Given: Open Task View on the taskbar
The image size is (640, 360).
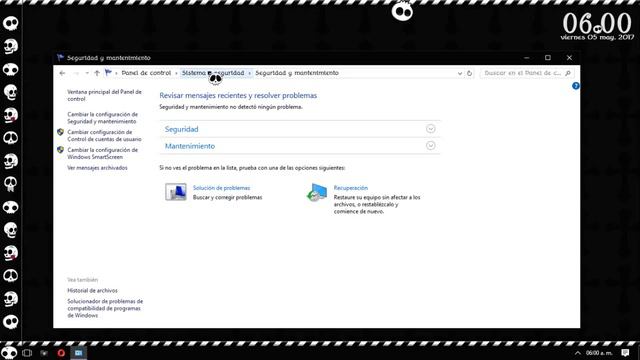Looking at the screenshot, I should point(27,353).
